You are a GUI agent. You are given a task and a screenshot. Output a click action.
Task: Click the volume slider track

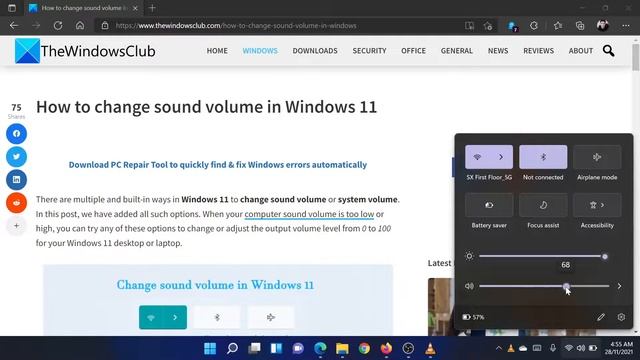click(544, 286)
